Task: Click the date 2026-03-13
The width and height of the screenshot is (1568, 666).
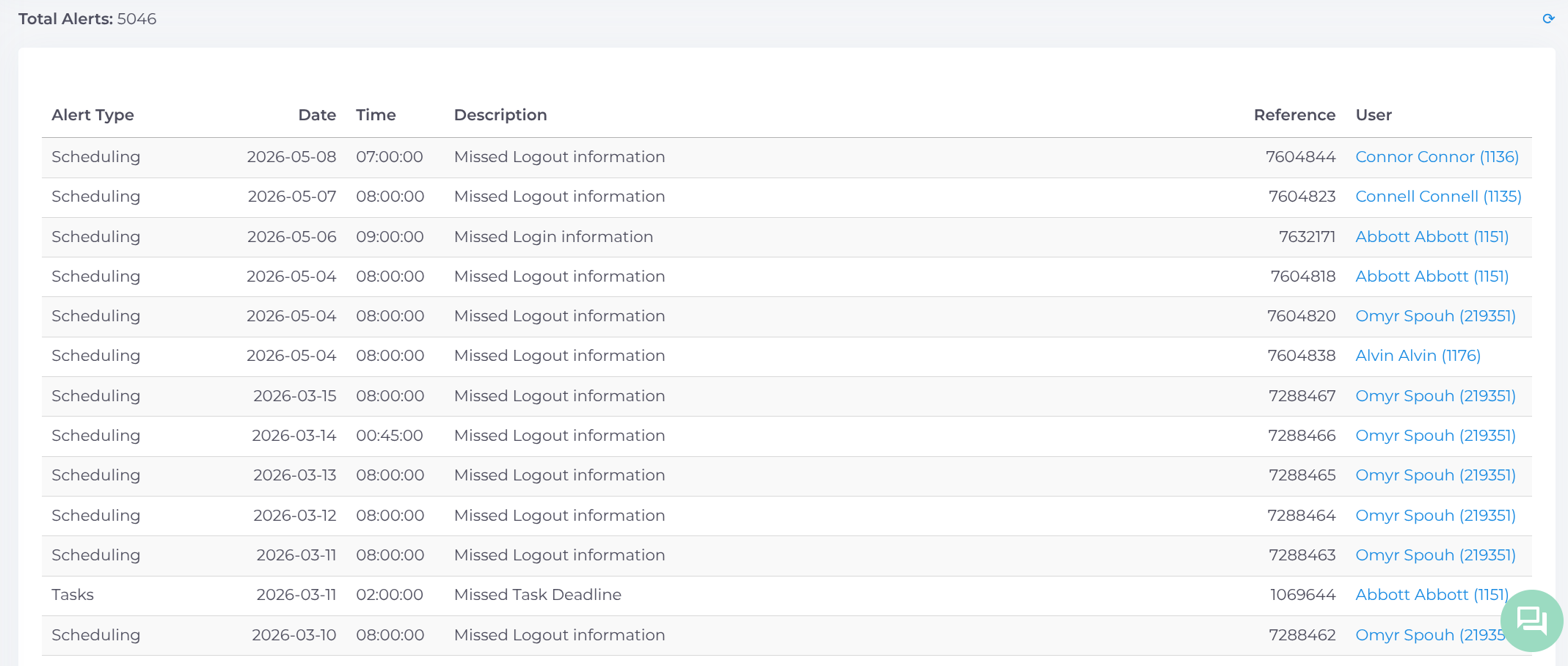Action: coord(295,475)
